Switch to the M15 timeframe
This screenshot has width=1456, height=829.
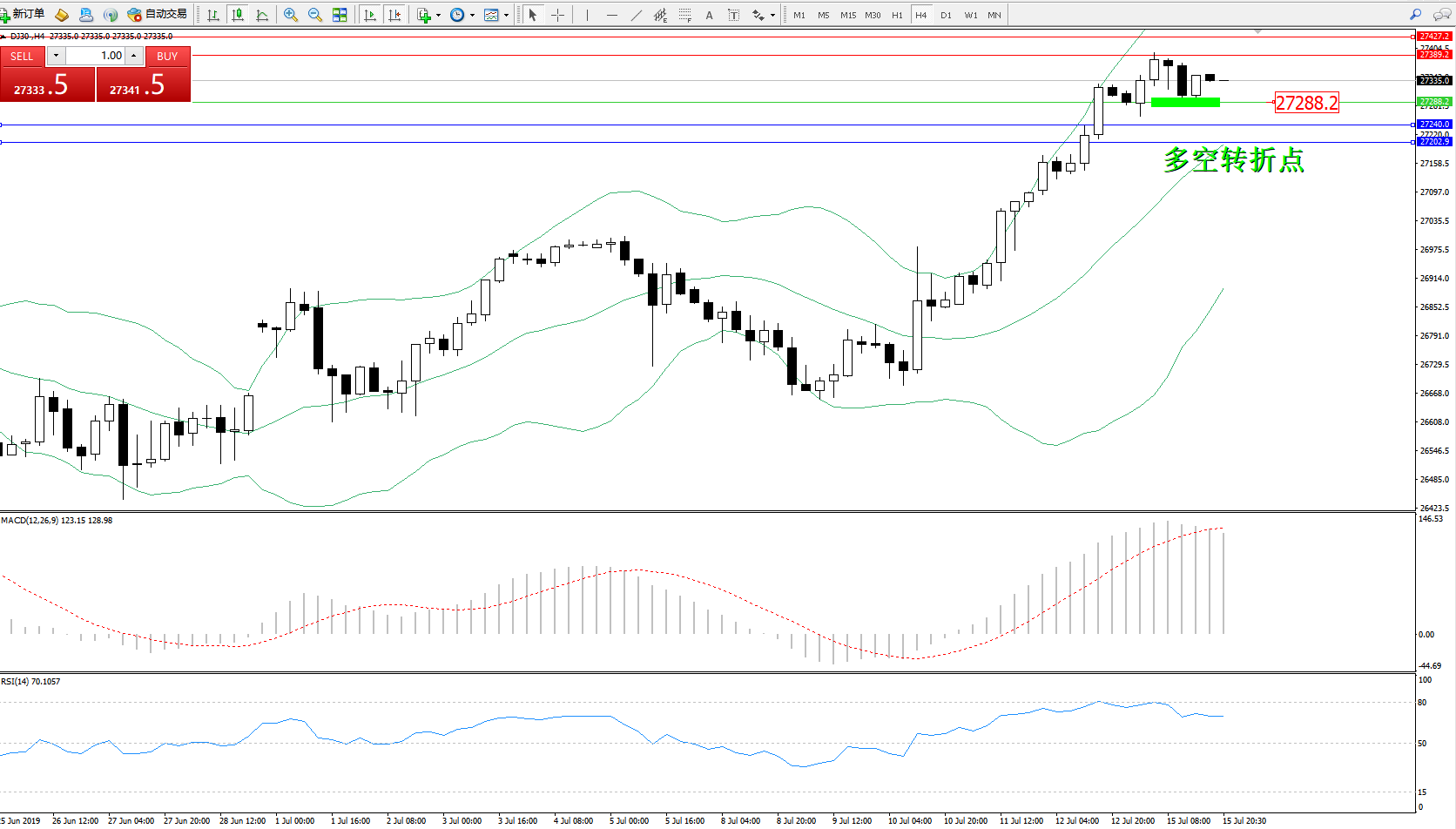[x=847, y=15]
